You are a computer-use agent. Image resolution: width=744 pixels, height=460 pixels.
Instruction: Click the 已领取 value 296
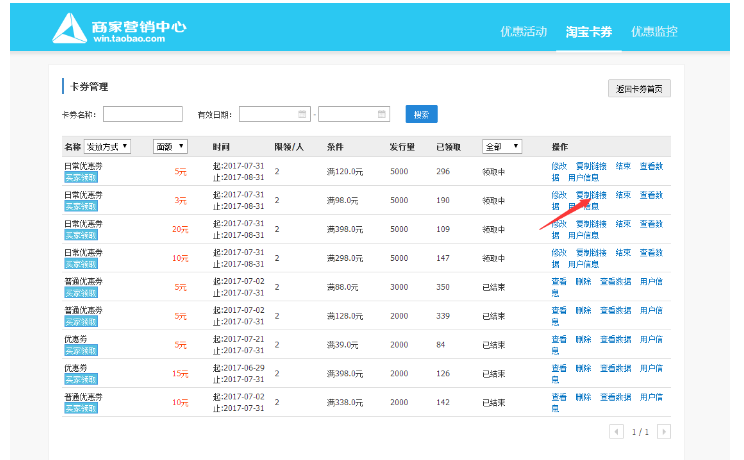(443, 172)
